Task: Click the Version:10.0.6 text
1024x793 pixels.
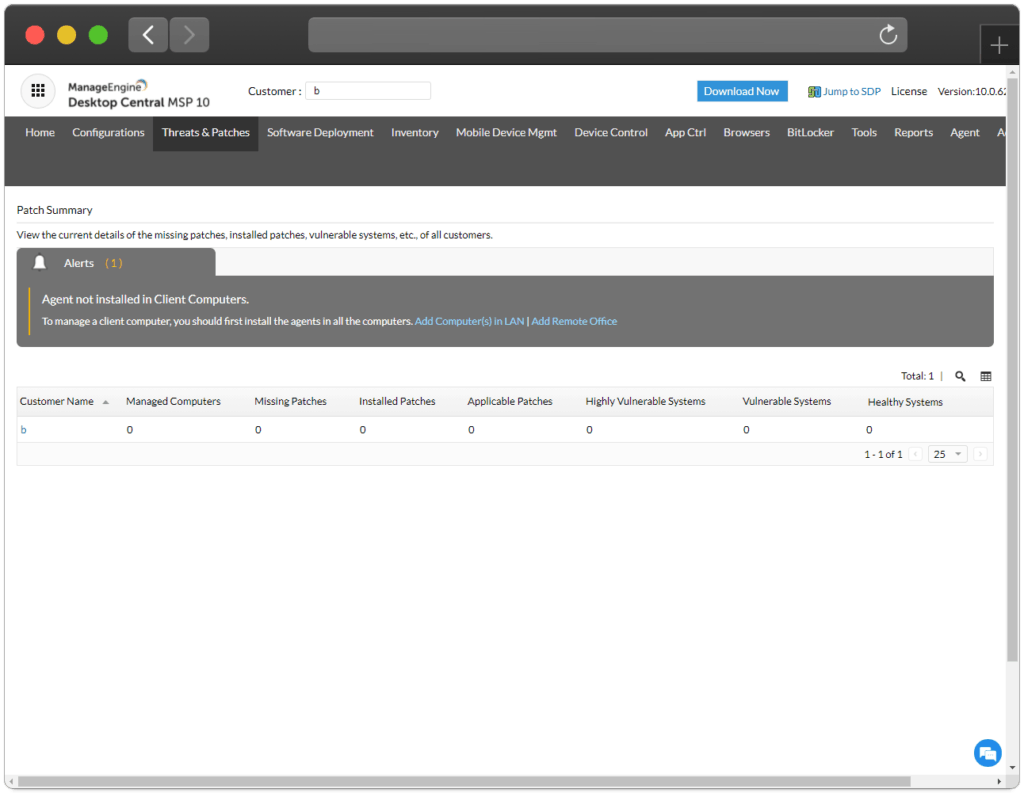Action: pyautogui.click(x=971, y=91)
